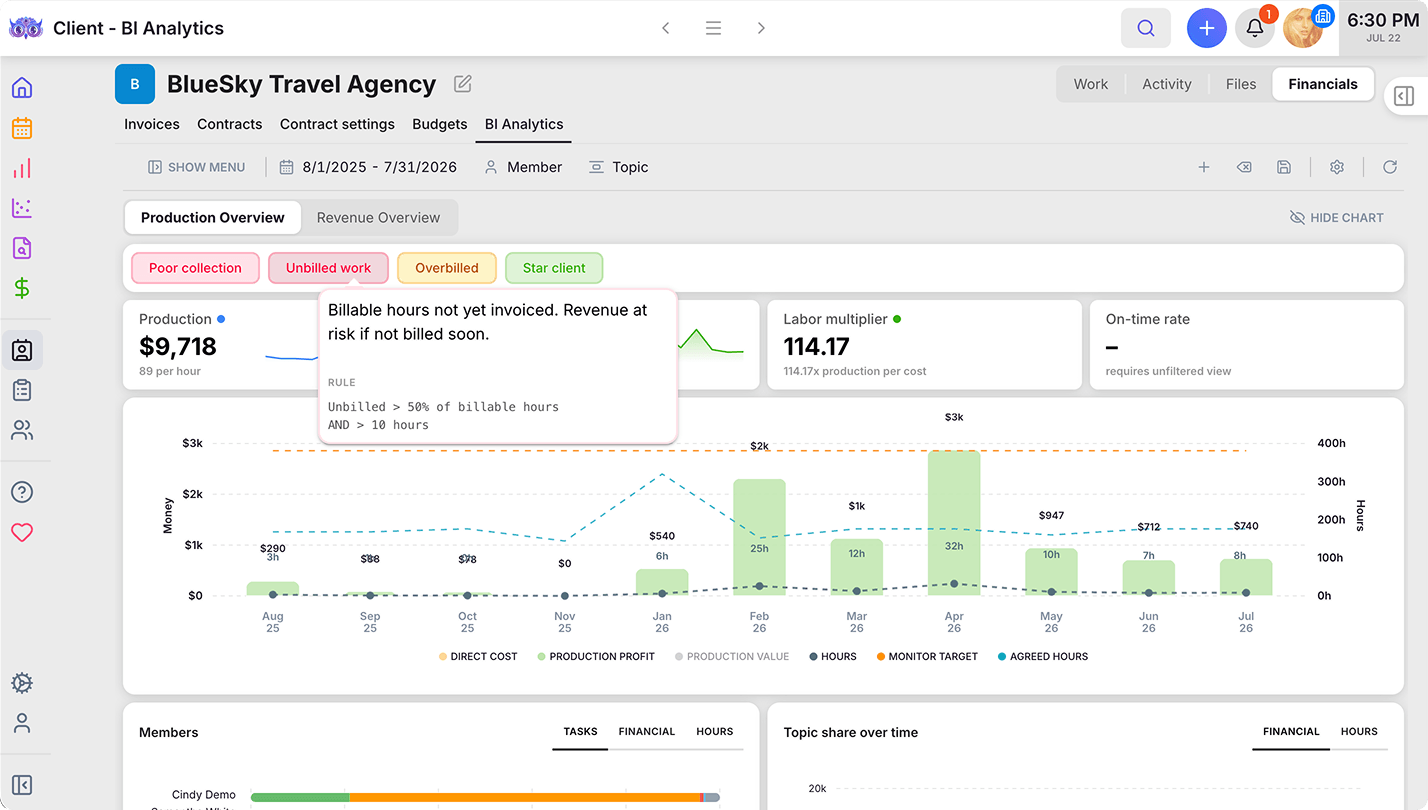Select the Production Overview tab

[213, 217]
